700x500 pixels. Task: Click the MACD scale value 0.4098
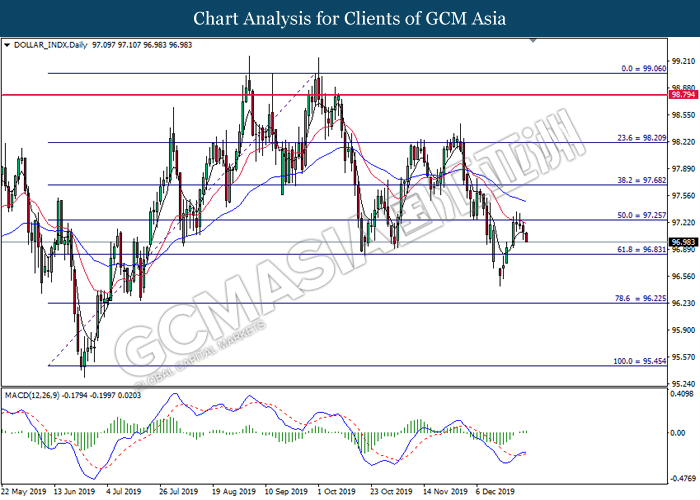(x=682, y=394)
